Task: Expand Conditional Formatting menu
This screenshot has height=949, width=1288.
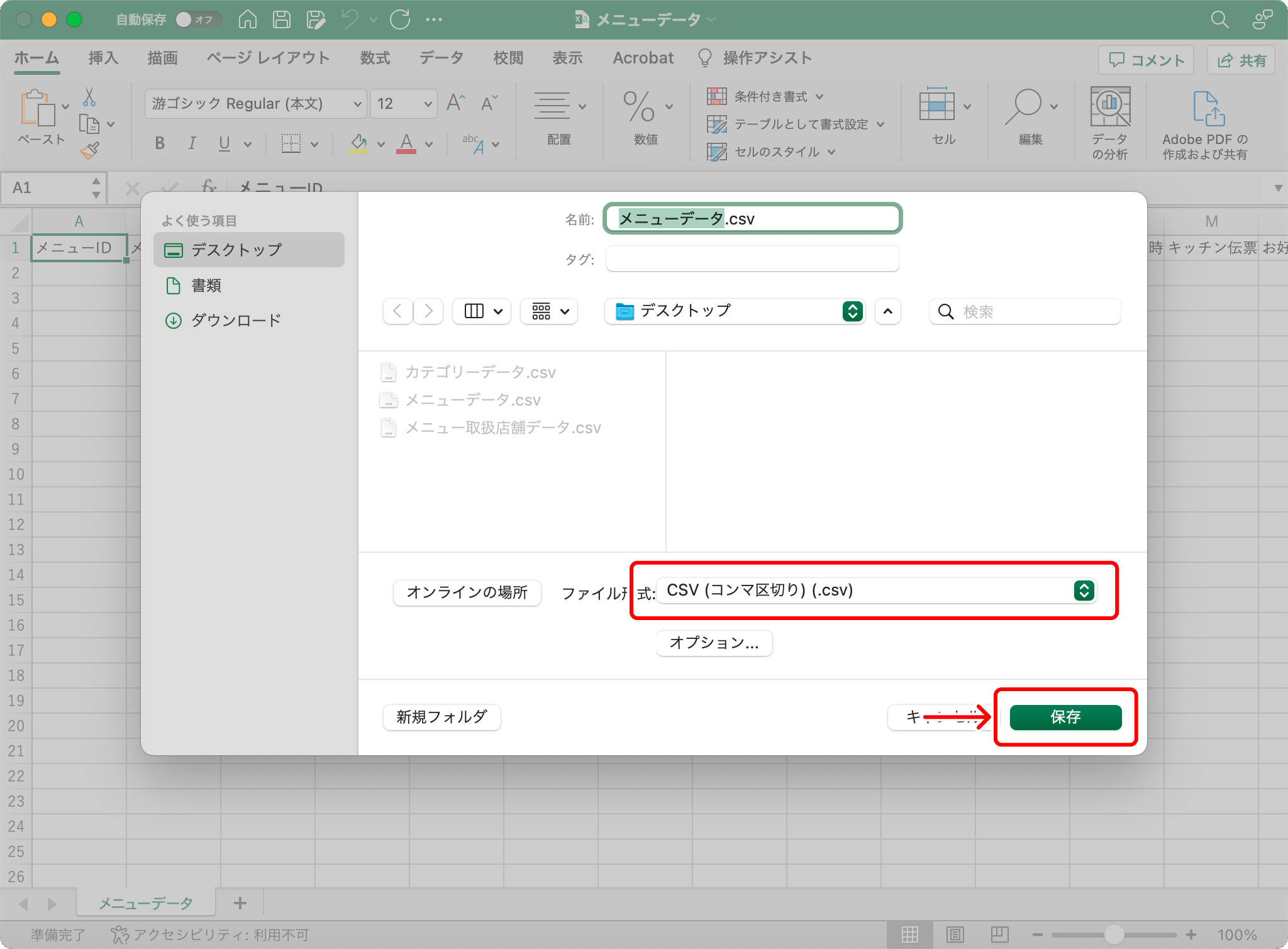Action: [x=820, y=97]
